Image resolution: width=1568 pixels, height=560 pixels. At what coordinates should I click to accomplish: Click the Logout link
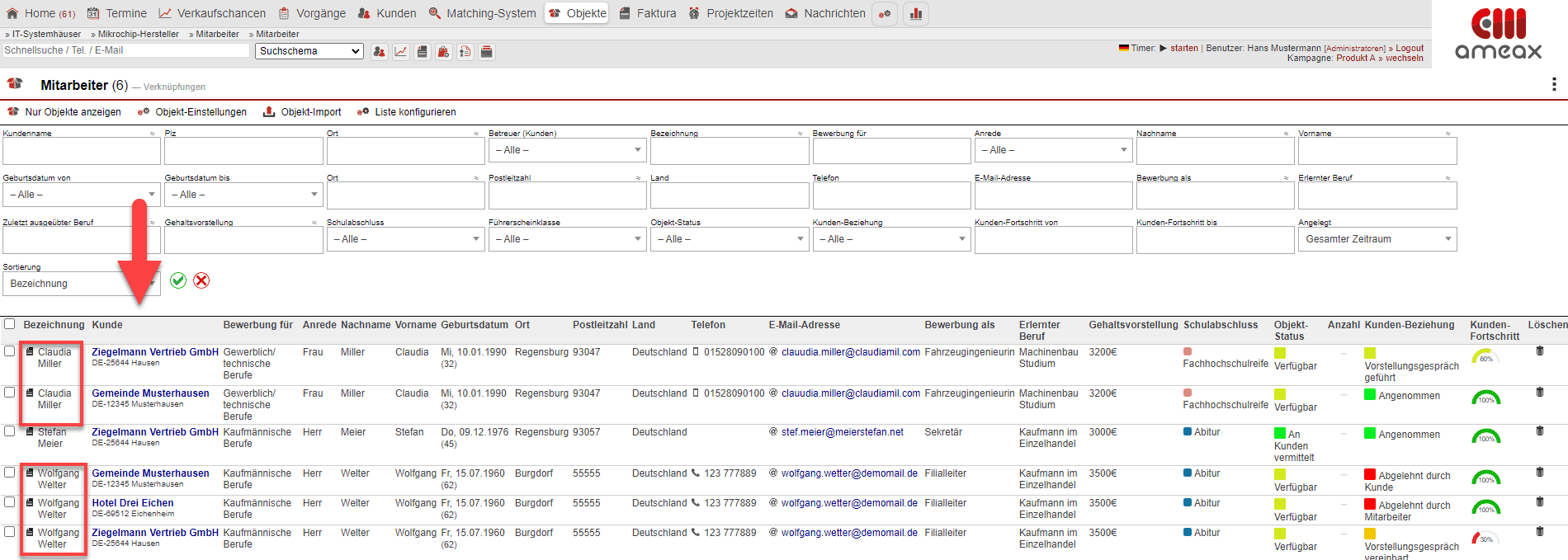[1410, 48]
